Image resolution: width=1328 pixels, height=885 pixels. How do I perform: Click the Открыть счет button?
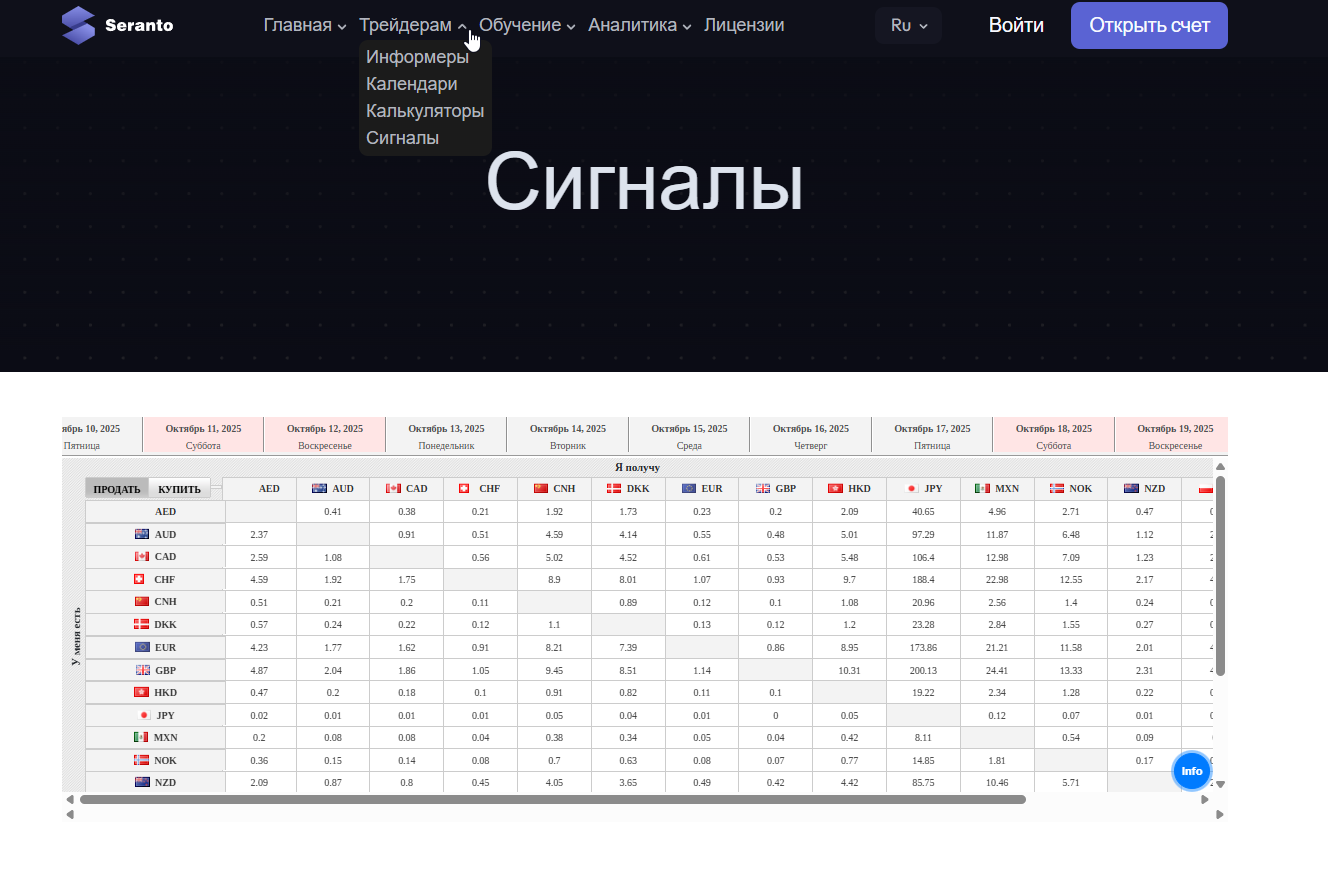pos(1149,26)
